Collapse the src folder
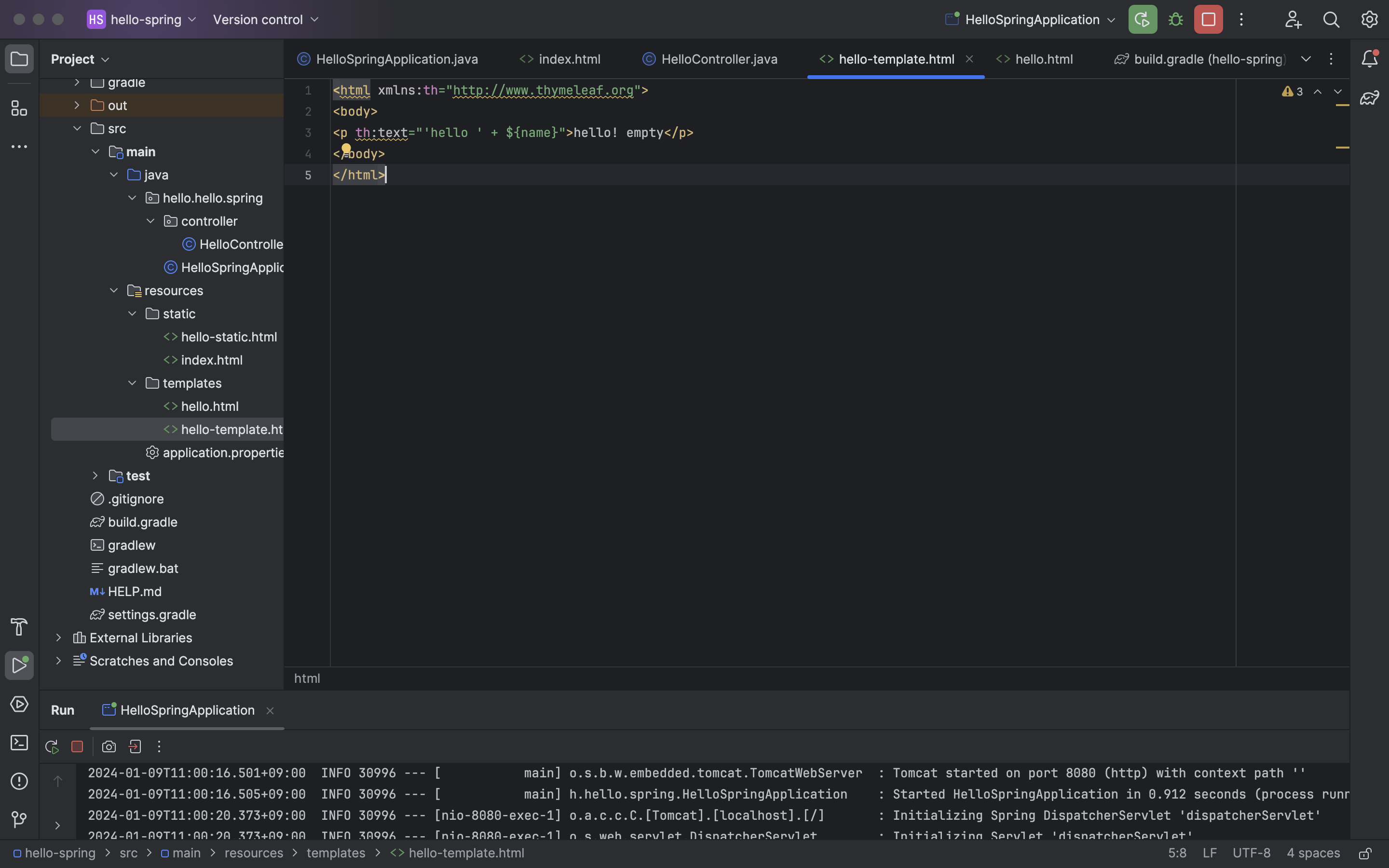 pyautogui.click(x=77, y=129)
